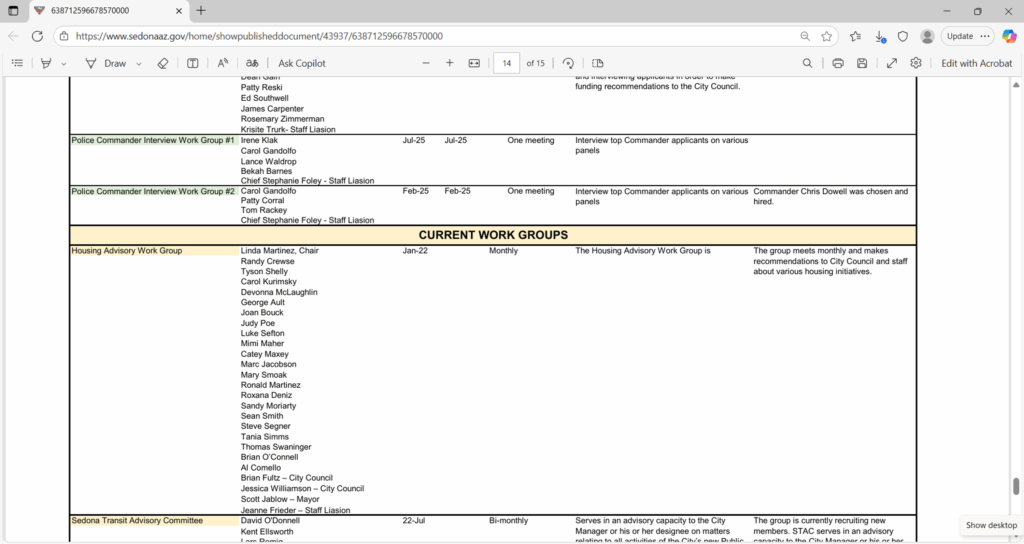Open the table of contents panel
Screen dimensions: 1024x544
17,63
